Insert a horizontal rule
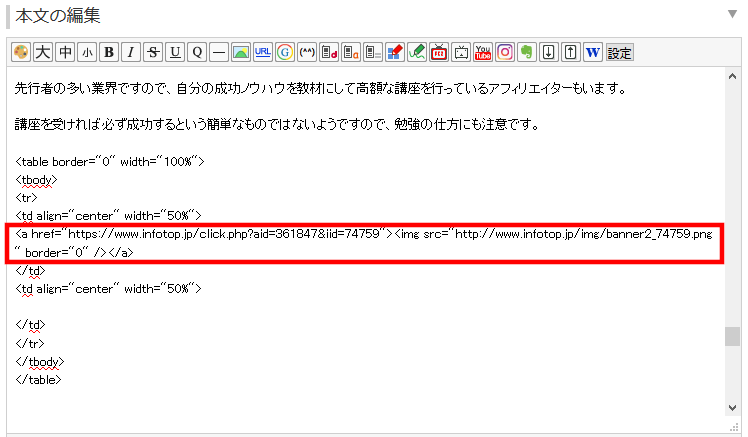 coord(219,52)
